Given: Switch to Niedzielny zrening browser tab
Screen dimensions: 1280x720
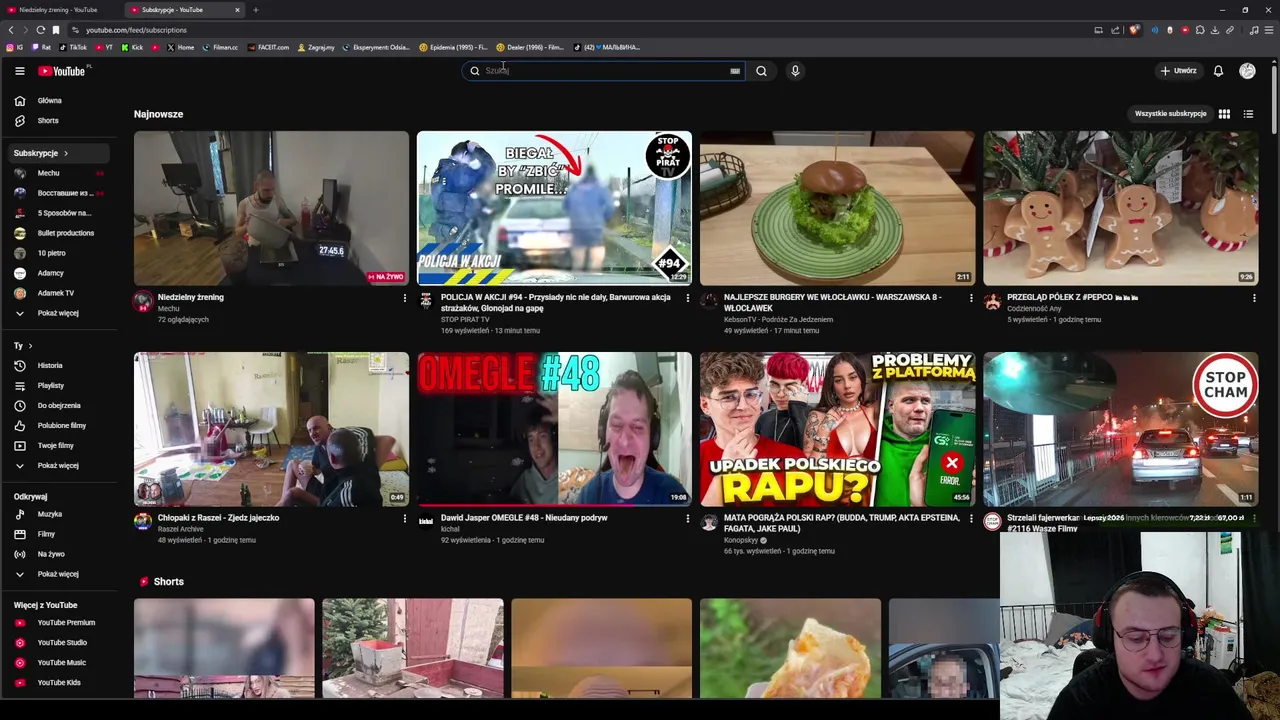Looking at the screenshot, I should point(63,10).
